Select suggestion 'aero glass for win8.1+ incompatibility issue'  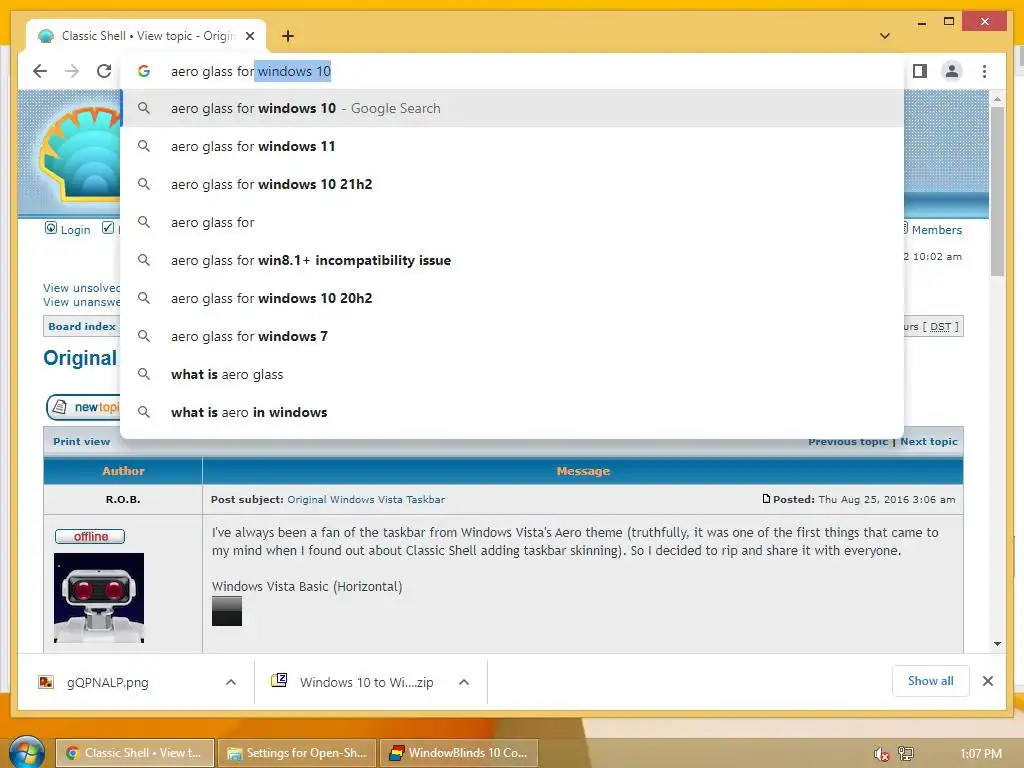tap(512, 260)
